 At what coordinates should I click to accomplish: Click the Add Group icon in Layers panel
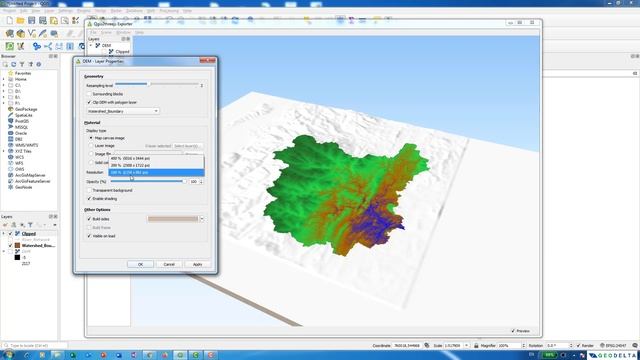pos(13,225)
